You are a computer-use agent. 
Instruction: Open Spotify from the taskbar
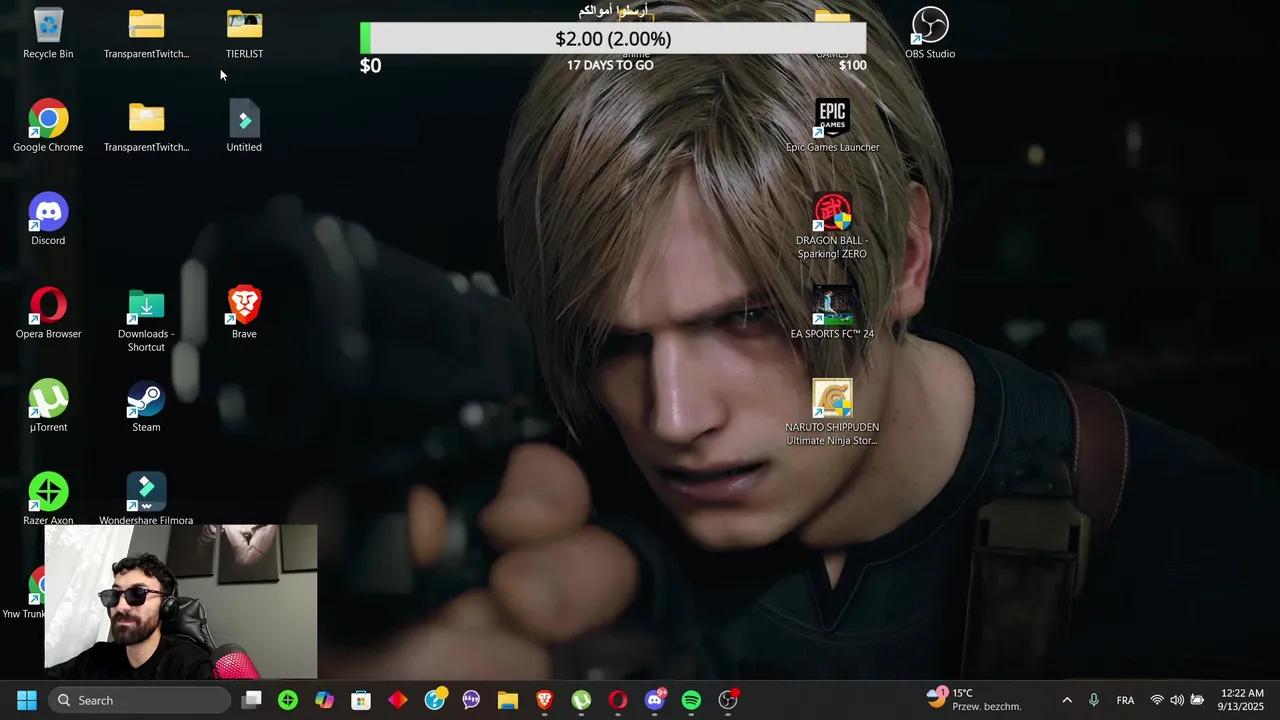pyautogui.click(x=691, y=700)
